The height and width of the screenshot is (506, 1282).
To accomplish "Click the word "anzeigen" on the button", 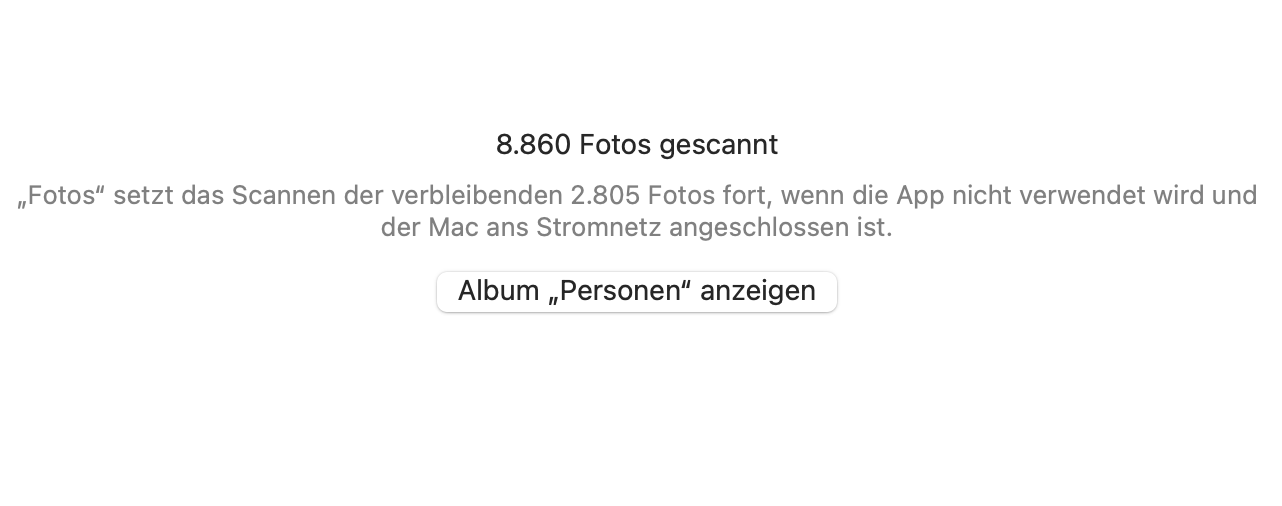I will click(758, 292).
